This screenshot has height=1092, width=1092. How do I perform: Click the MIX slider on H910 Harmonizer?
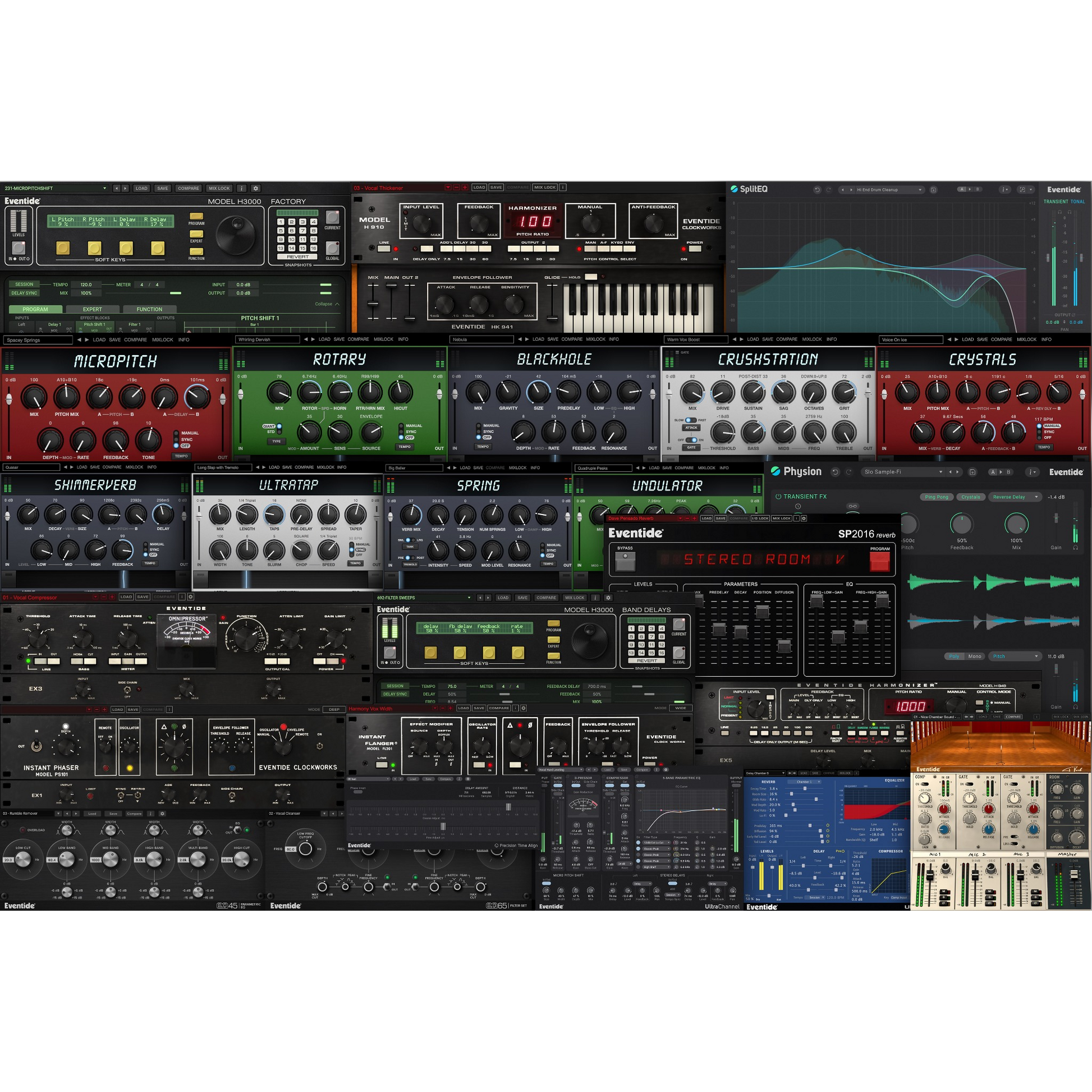[373, 304]
